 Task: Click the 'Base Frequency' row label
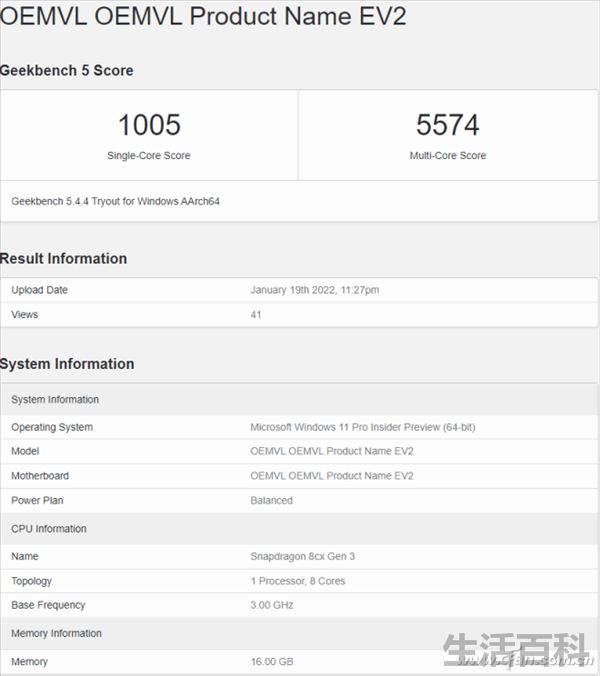(x=48, y=605)
